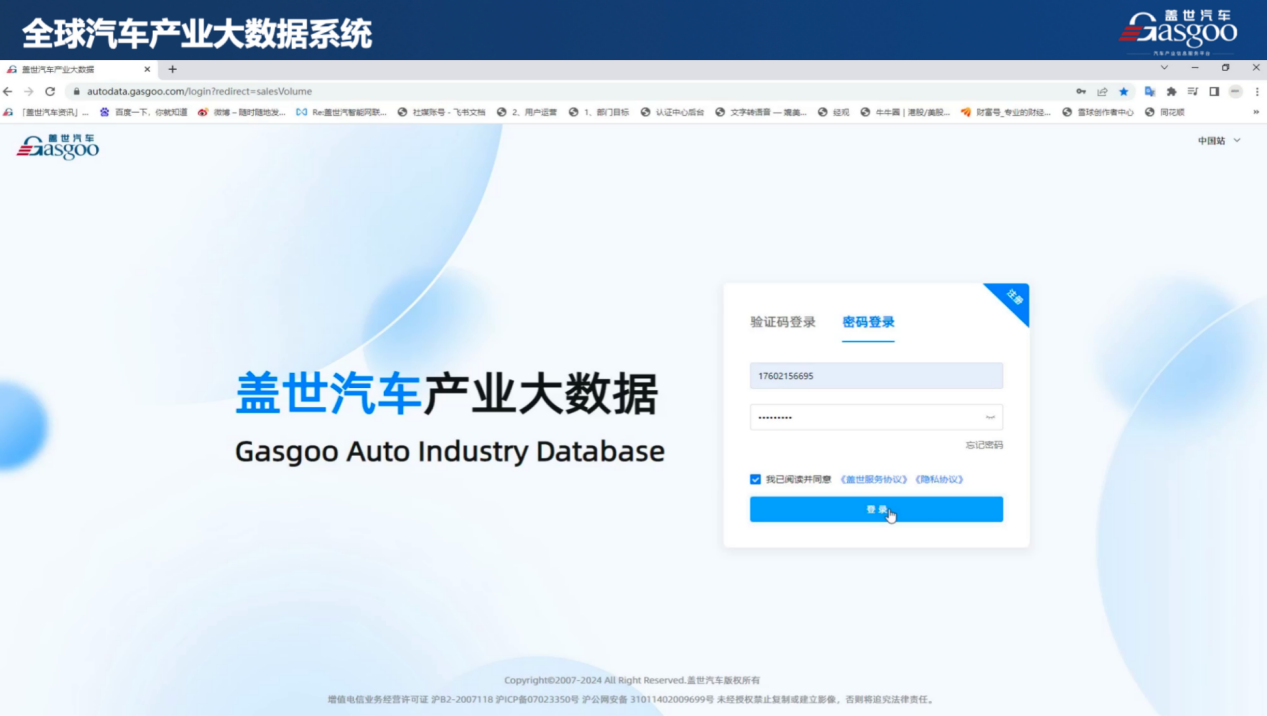1267x716 pixels.
Task: Click the address bar URL
Action: 199,91
